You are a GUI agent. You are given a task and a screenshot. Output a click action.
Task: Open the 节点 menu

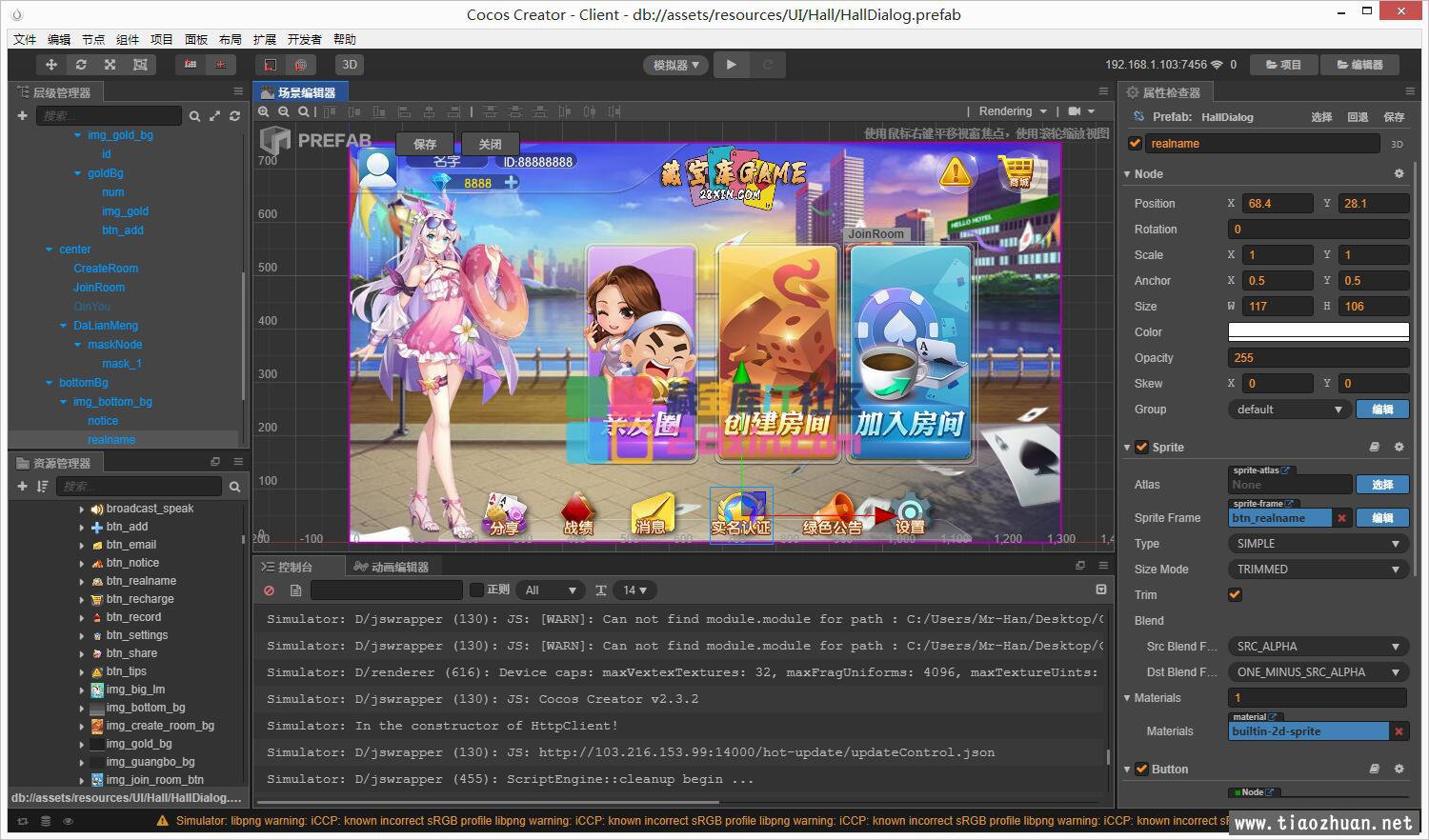93,39
